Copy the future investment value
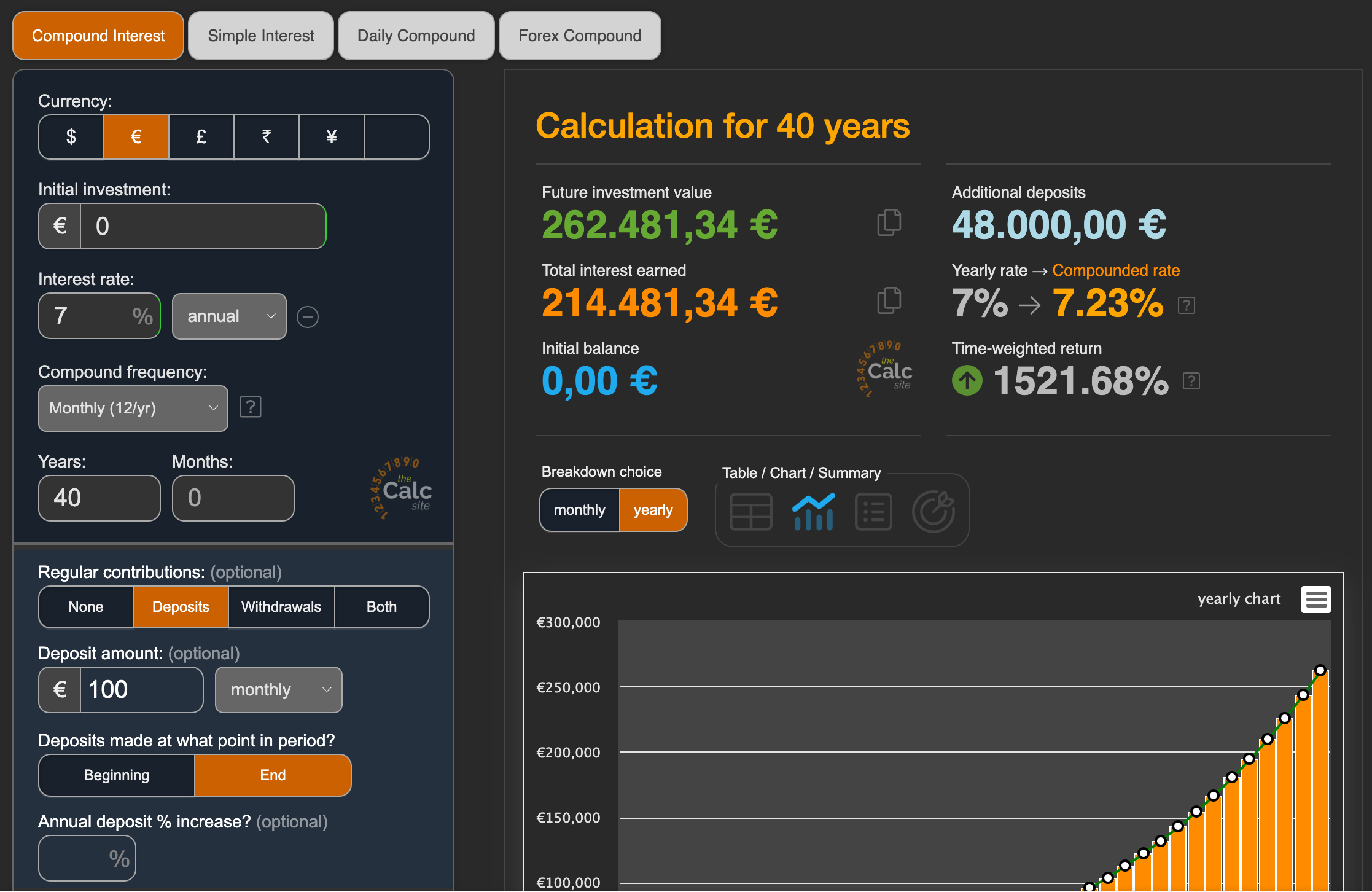 889,222
